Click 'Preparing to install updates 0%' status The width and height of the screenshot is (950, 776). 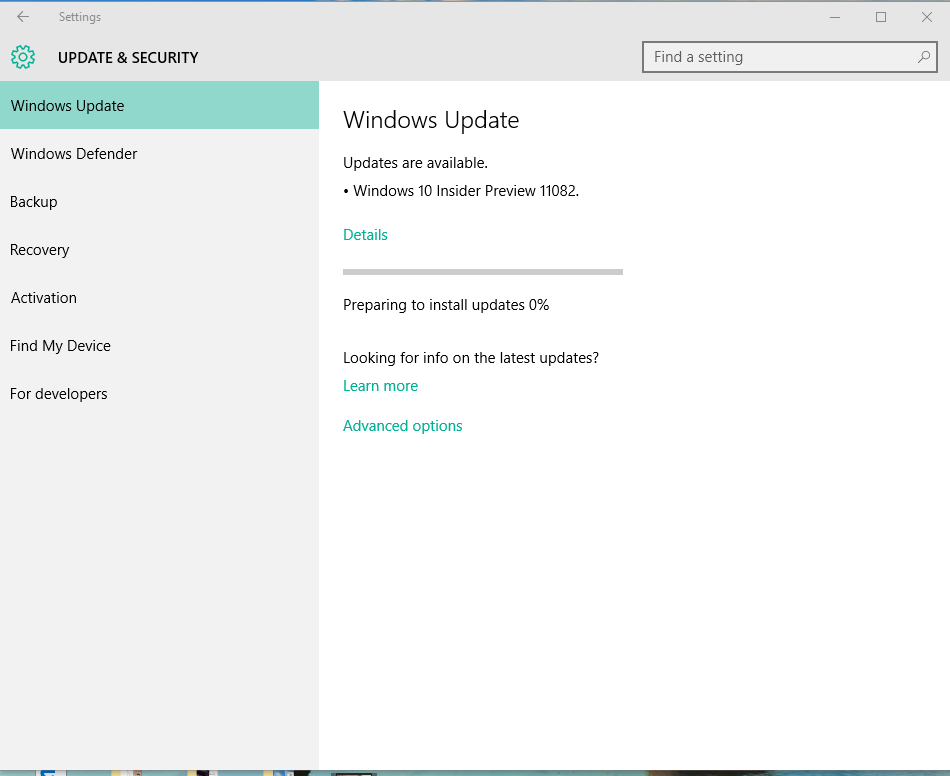tap(446, 305)
